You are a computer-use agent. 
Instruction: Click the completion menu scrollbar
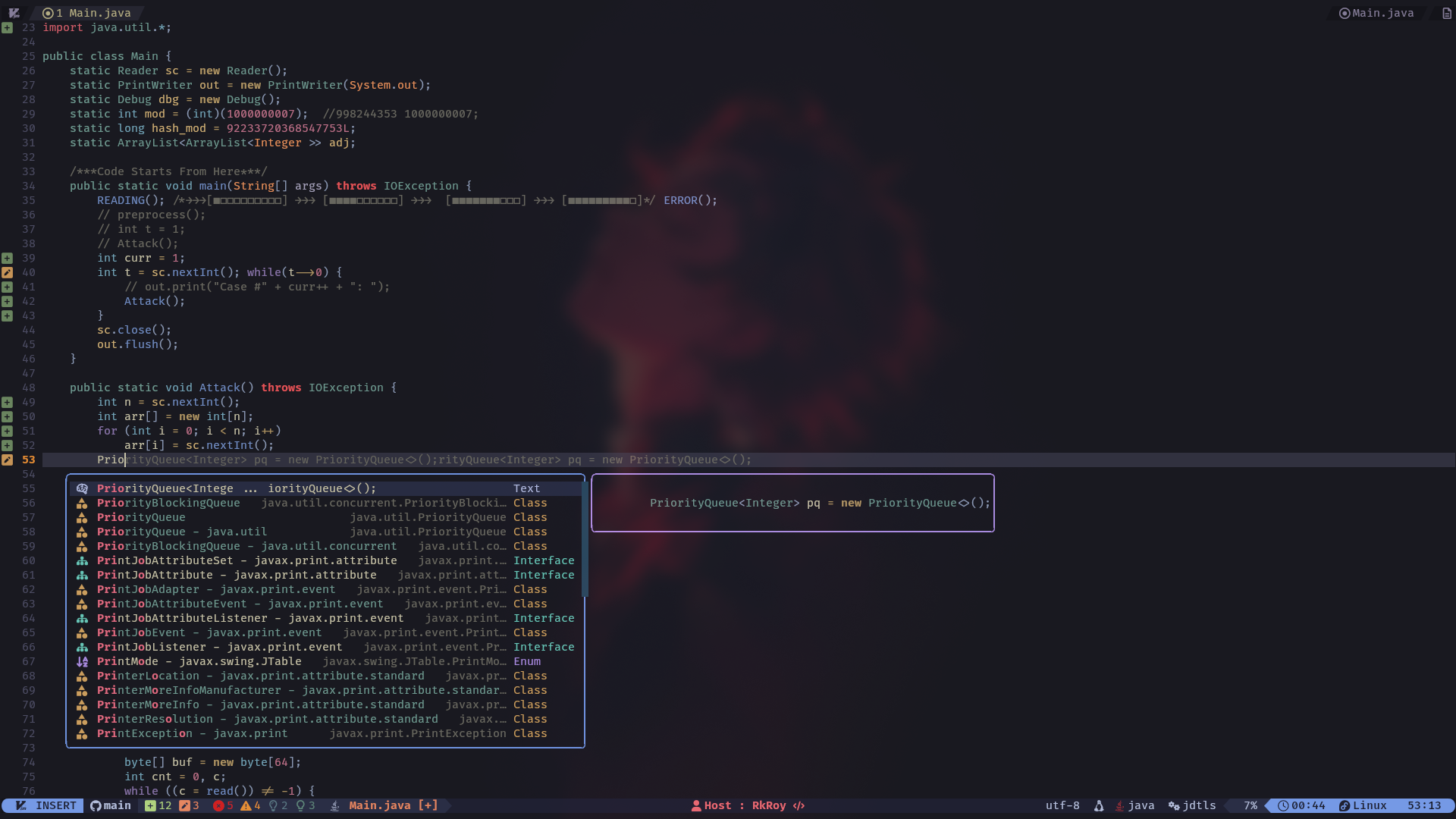pyautogui.click(x=584, y=538)
